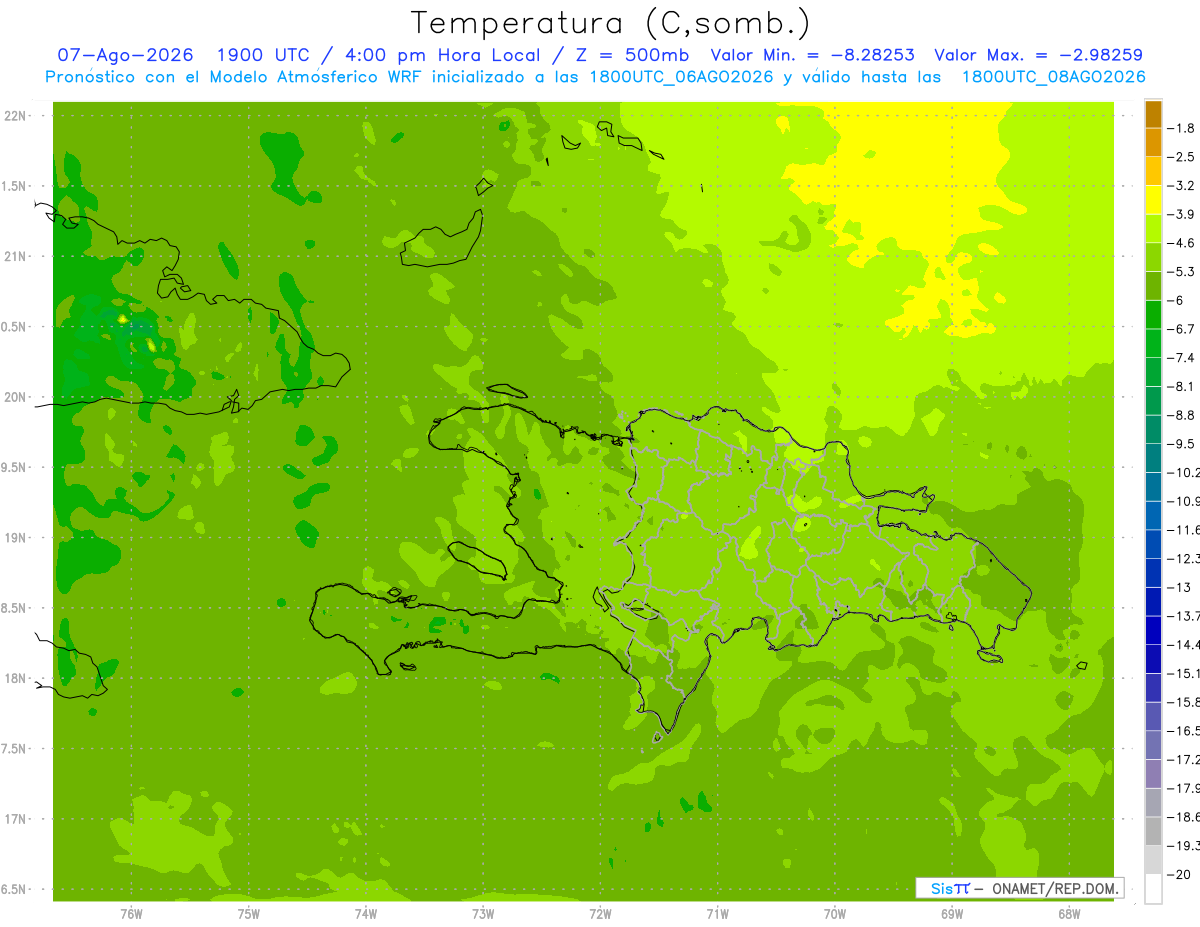Click the dark orange top legend band
1200x927 pixels.
click(x=1153, y=114)
